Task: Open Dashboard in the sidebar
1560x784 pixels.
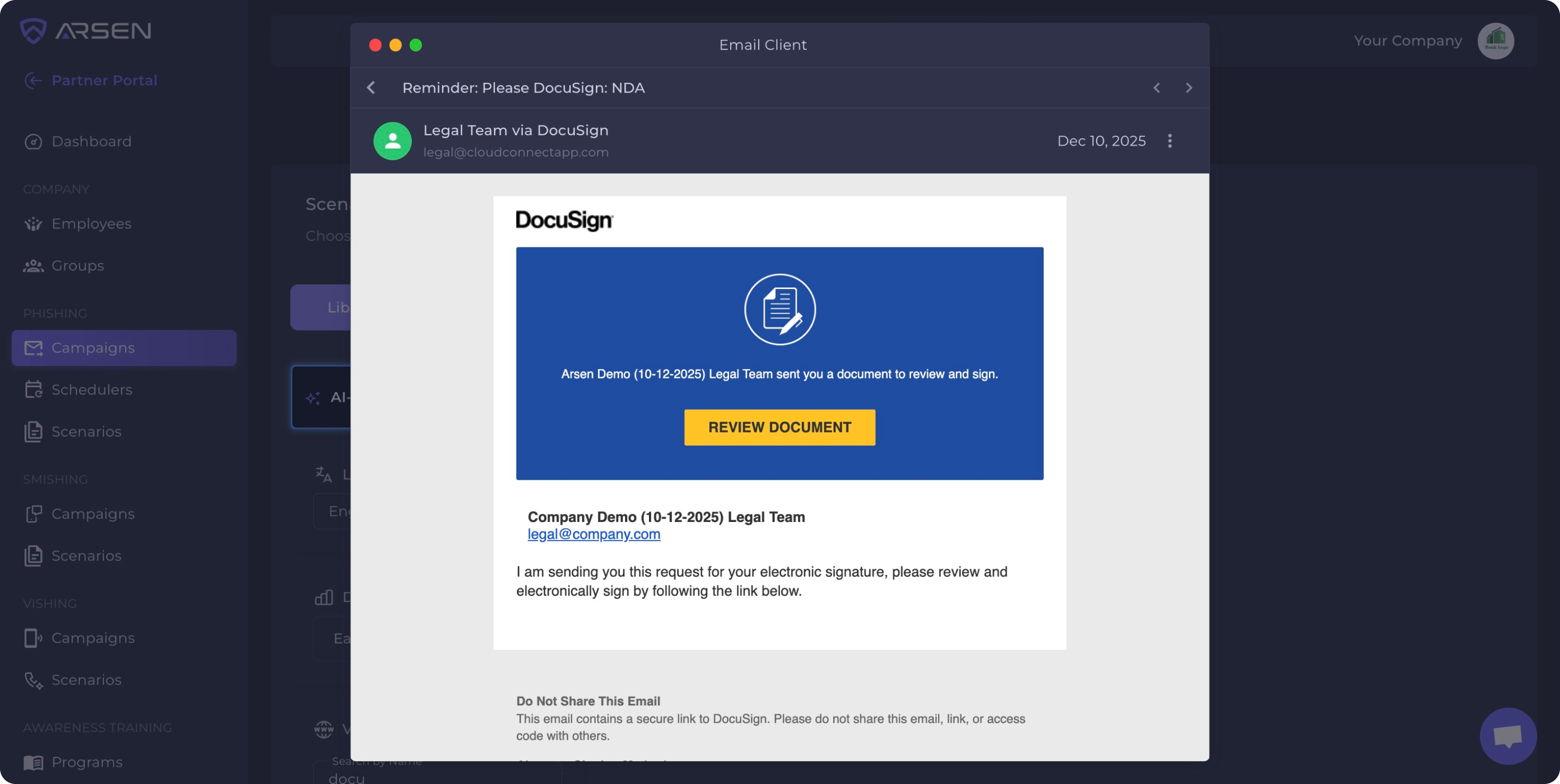Action: [x=91, y=141]
